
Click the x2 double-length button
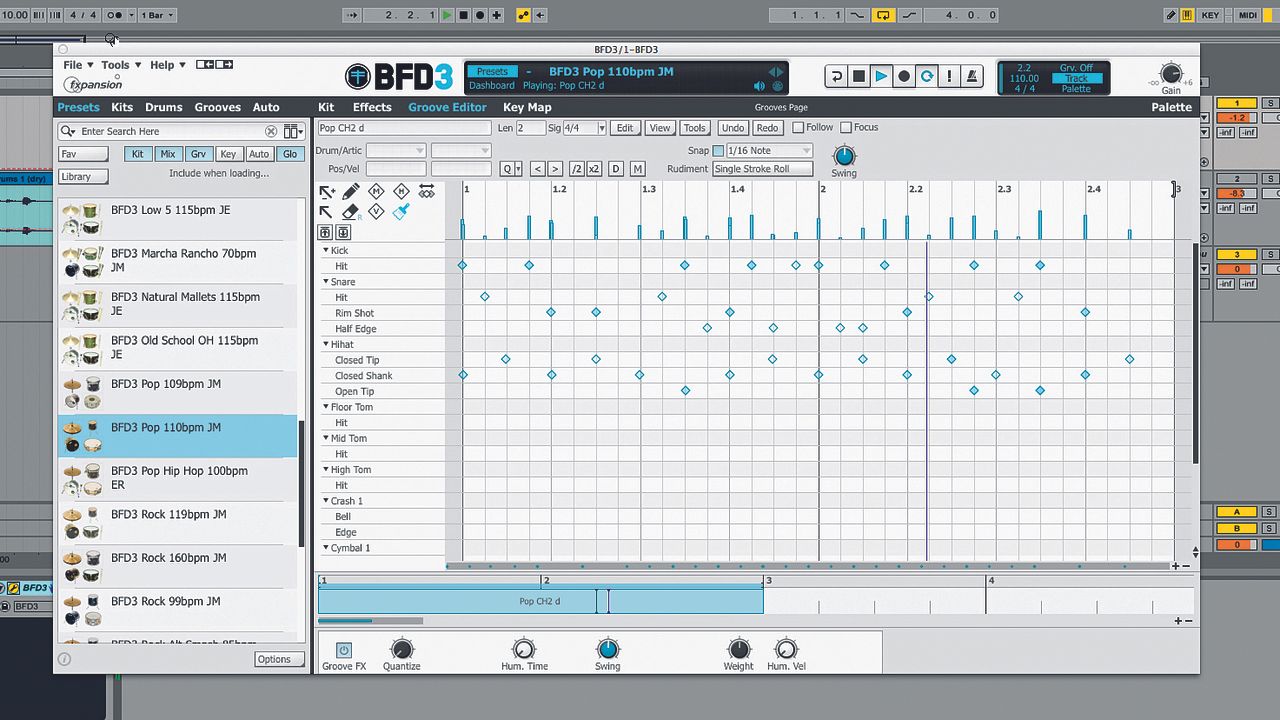click(x=594, y=169)
